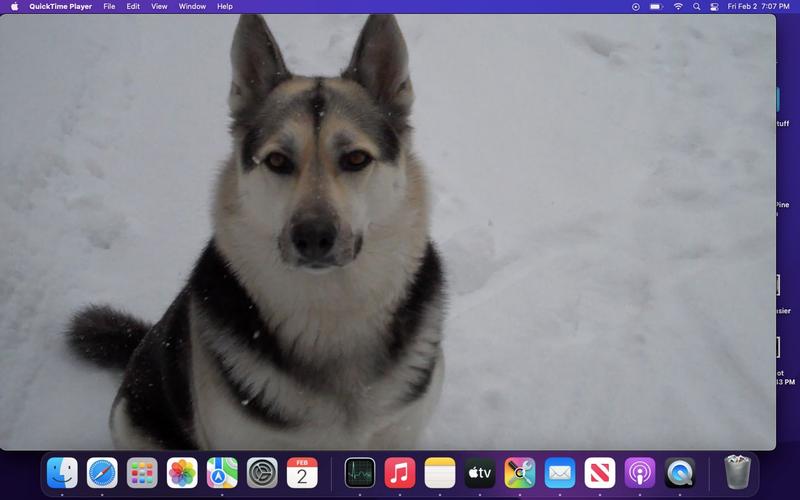This screenshot has height=500, width=800.
Task: Open Activity Monitor from the dock
Action: tap(360, 472)
